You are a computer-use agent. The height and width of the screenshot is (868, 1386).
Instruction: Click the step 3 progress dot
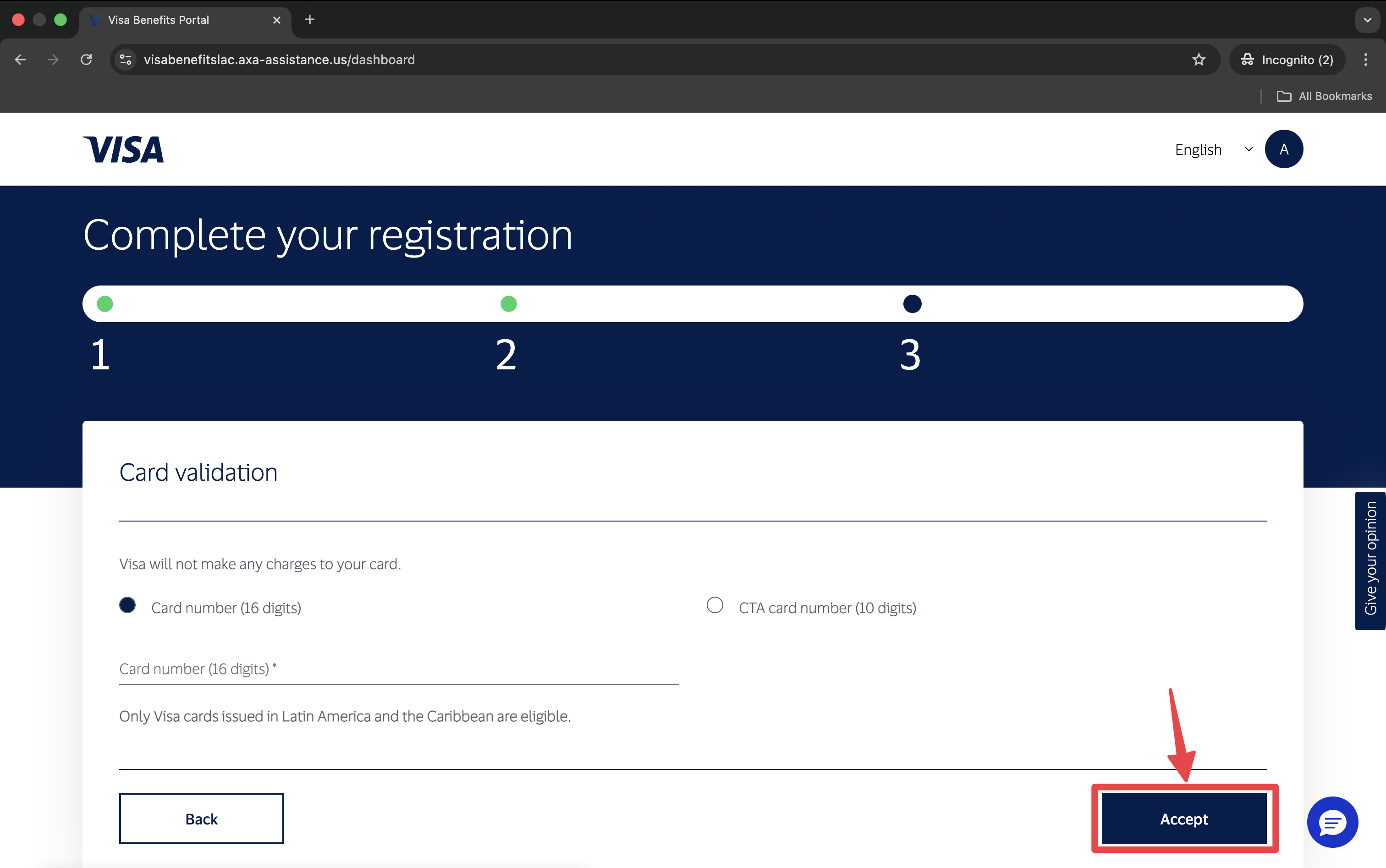click(912, 304)
